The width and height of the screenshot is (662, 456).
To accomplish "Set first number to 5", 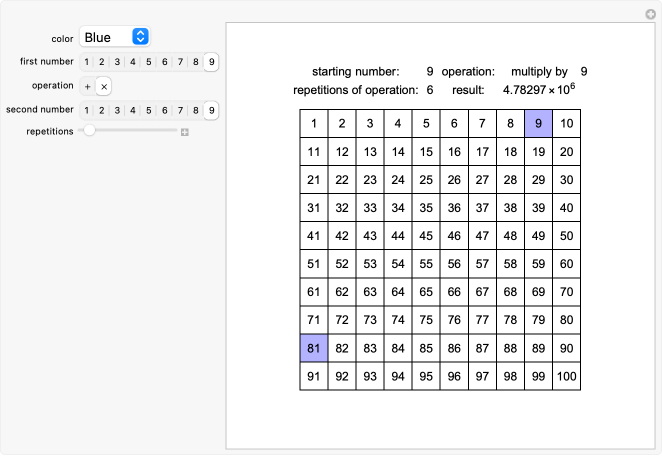I will [149, 62].
